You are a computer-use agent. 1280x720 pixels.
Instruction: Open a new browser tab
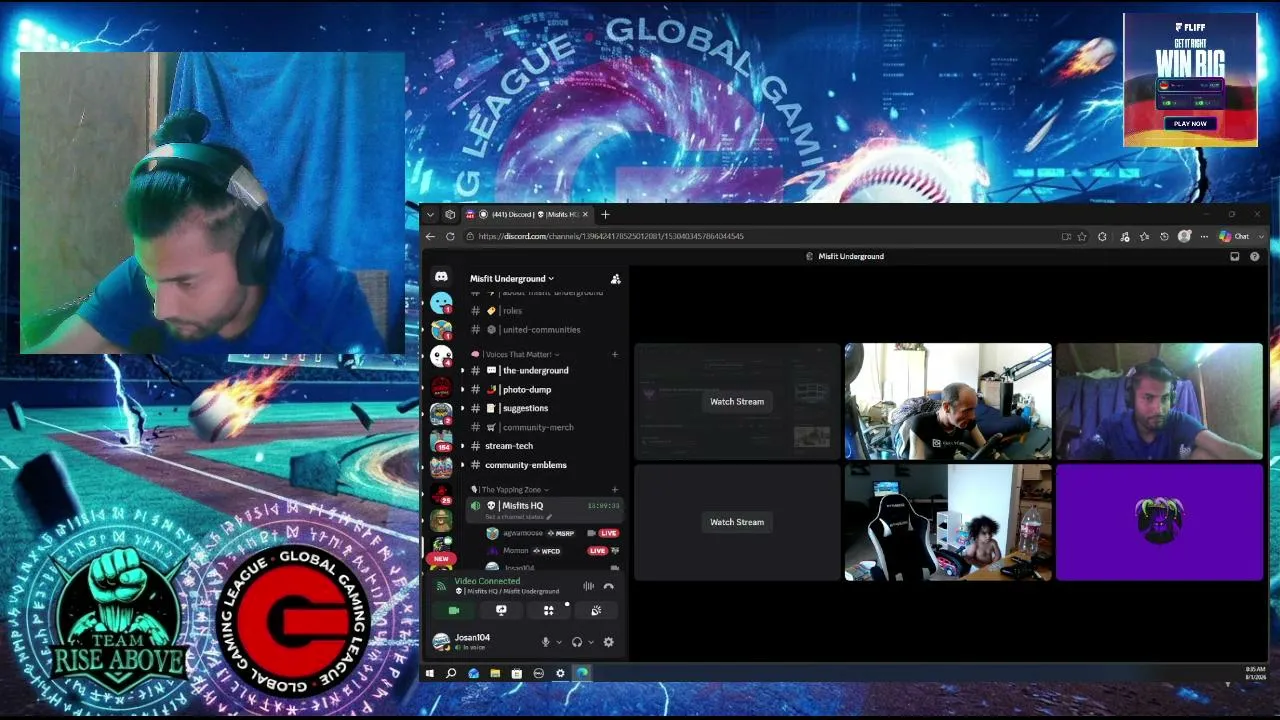[605, 215]
